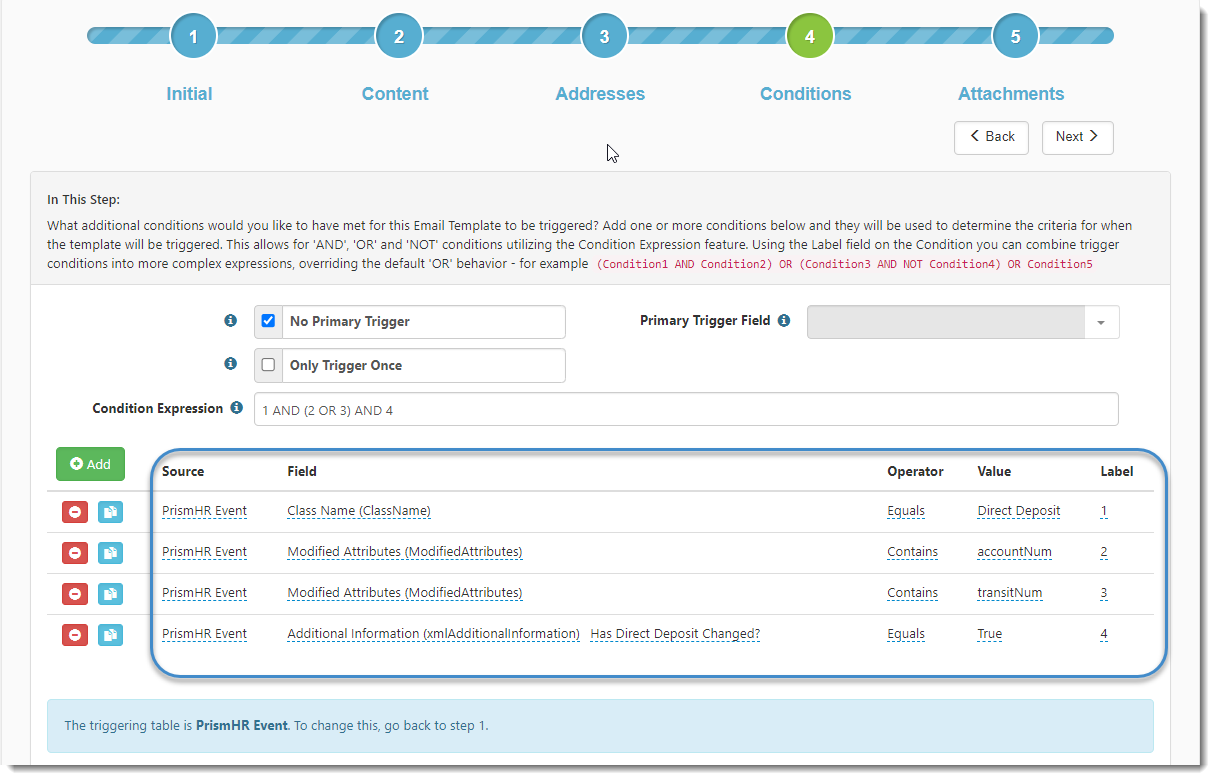
Task: Remove the transitNum condition row
Action: point(75,594)
